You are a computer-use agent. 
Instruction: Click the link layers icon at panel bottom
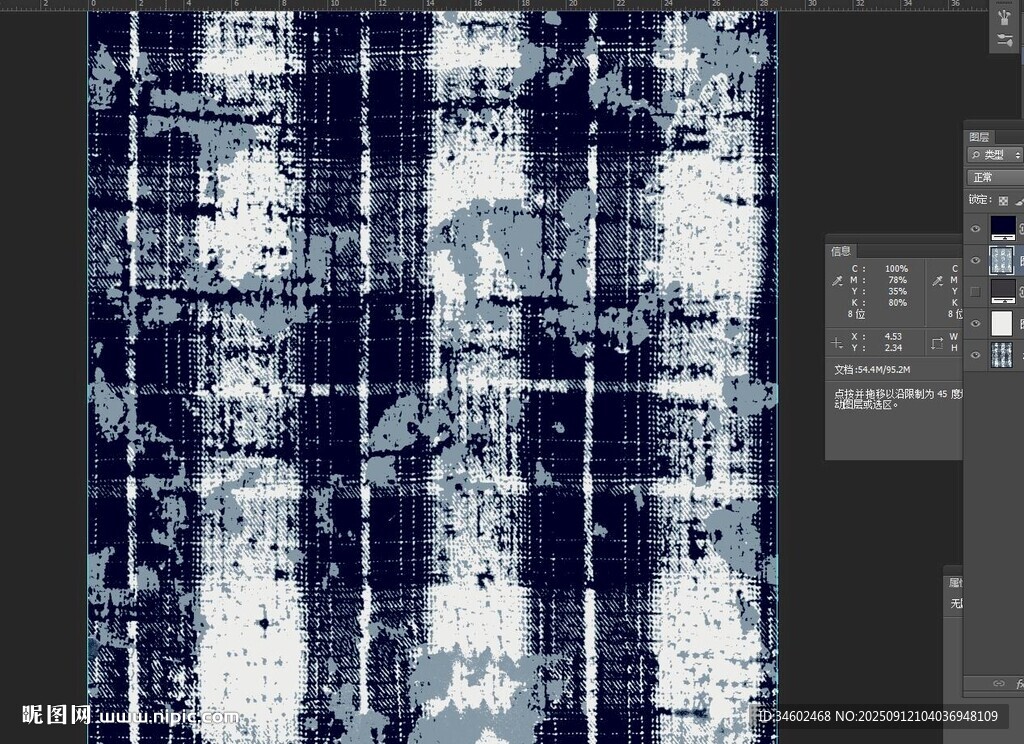(998, 683)
